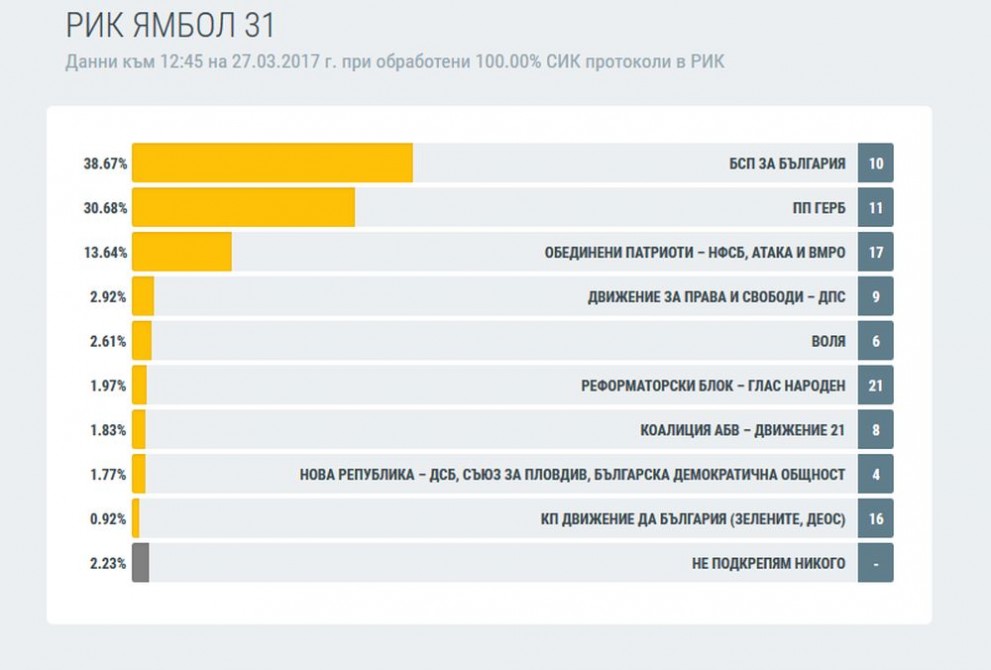Image resolution: width=991 pixels, height=670 pixels.
Task: Click the ballot number 11 badge
Action: [x=875, y=207]
